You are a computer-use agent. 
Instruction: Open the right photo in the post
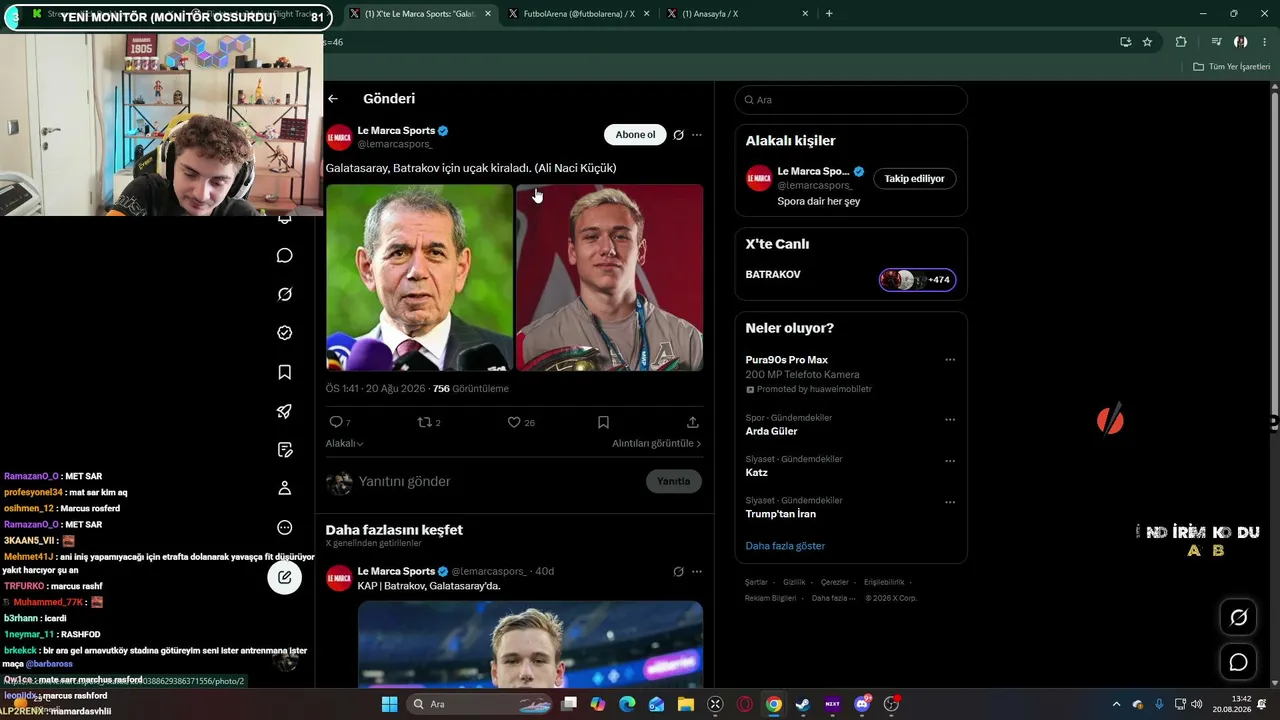coord(610,277)
